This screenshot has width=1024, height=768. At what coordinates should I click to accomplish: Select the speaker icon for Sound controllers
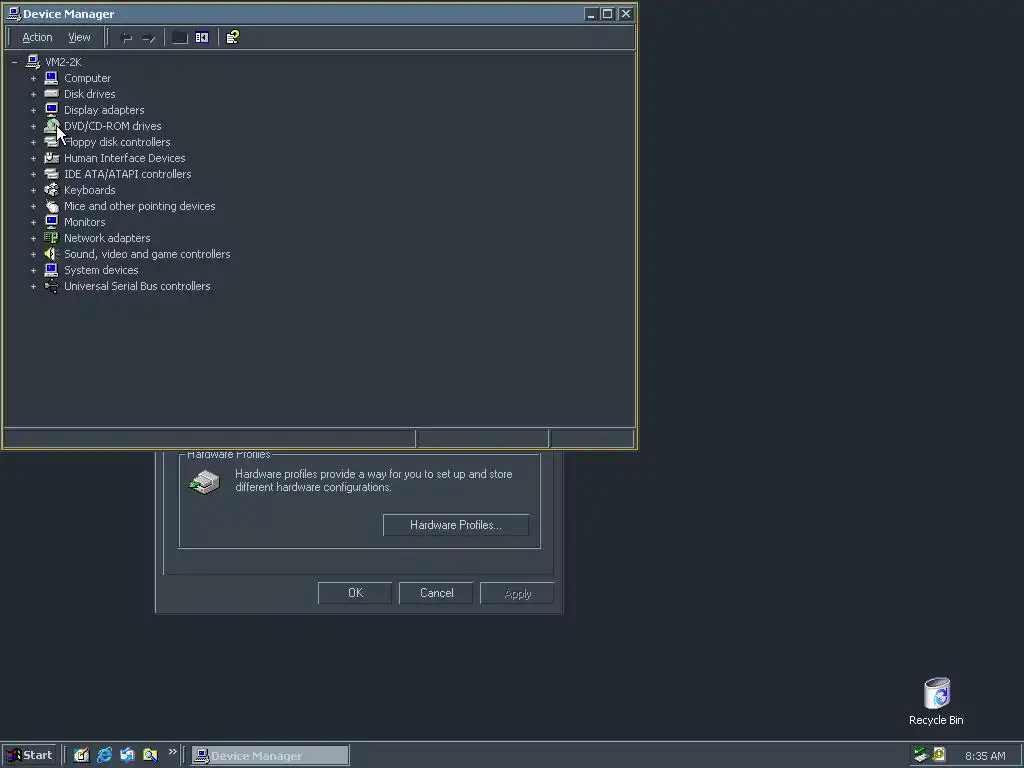click(52, 253)
